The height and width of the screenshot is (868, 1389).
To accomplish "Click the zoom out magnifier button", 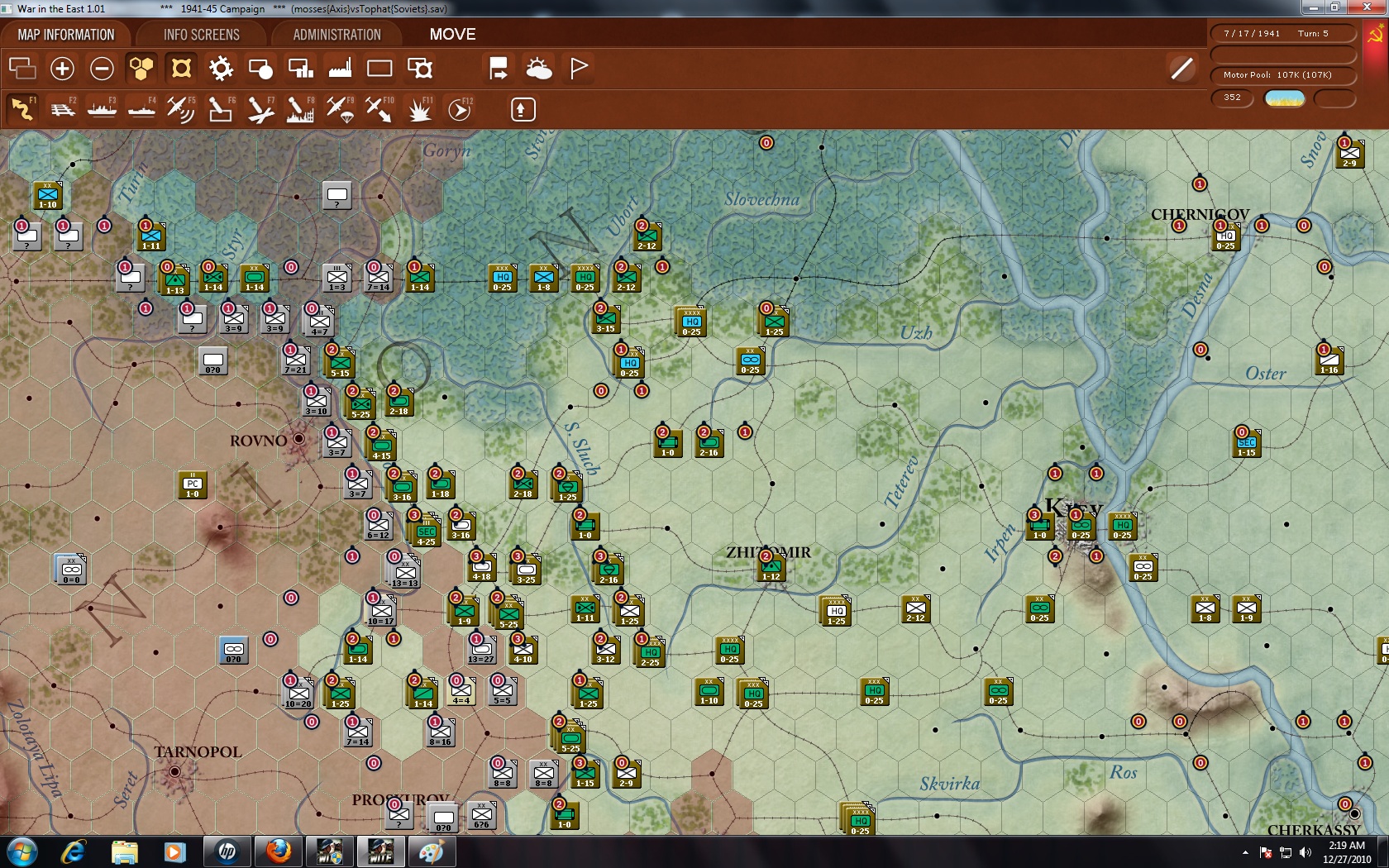I will pyautogui.click(x=102, y=69).
